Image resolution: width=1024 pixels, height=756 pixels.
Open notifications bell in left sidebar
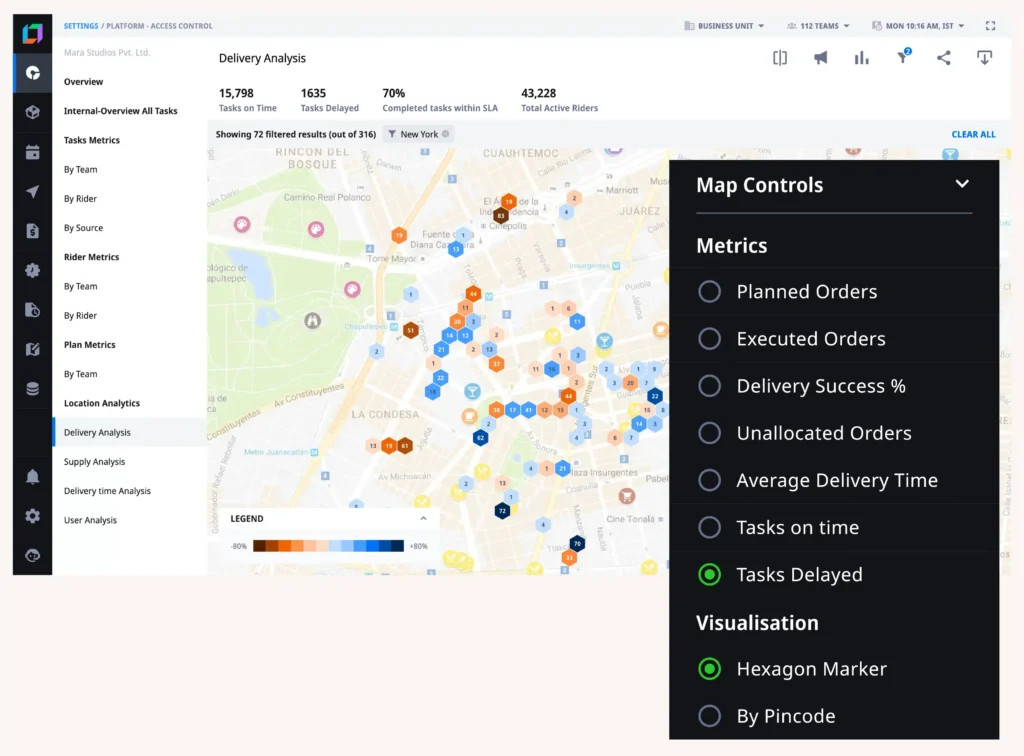click(33, 477)
